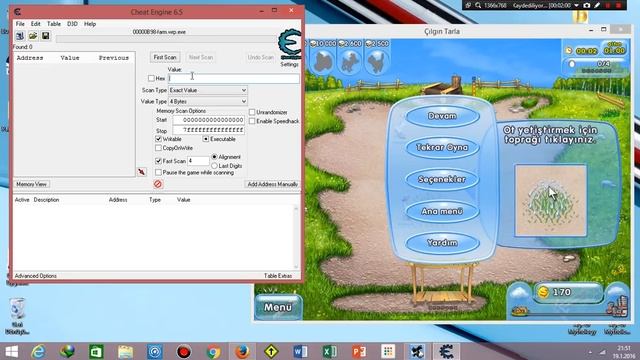640x360 pixels.
Task: Click the Ana menü button
Action: pyautogui.click(x=442, y=211)
